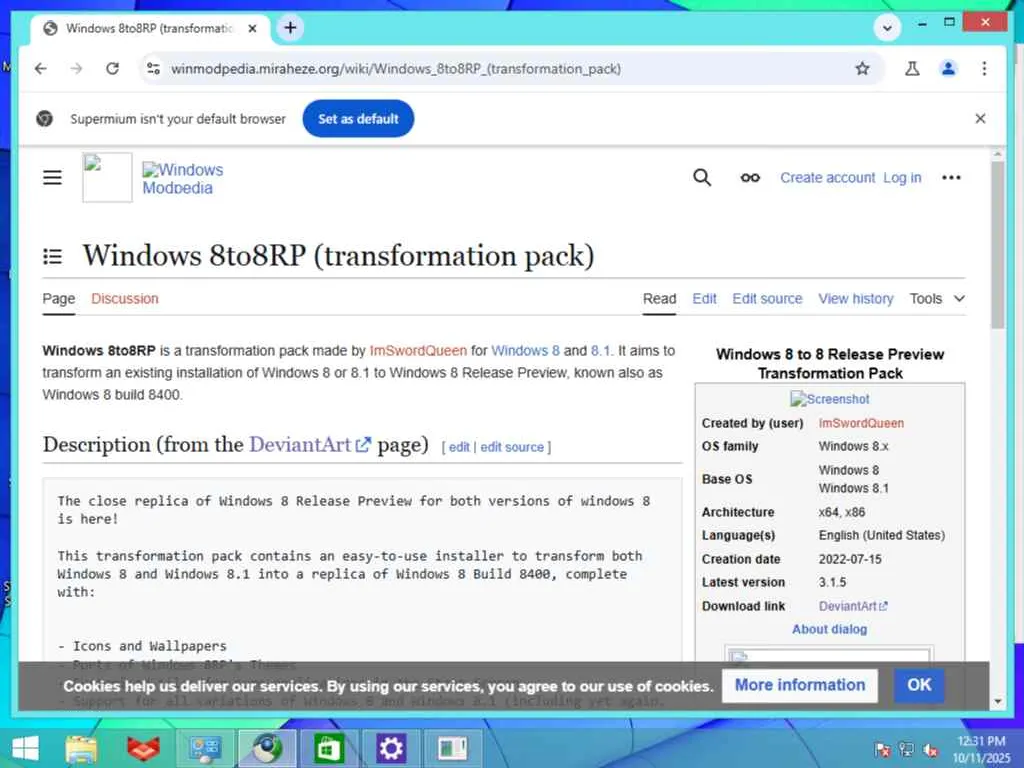Open the 8.1 link in intro
The width and height of the screenshot is (1024, 768).
[x=601, y=351]
